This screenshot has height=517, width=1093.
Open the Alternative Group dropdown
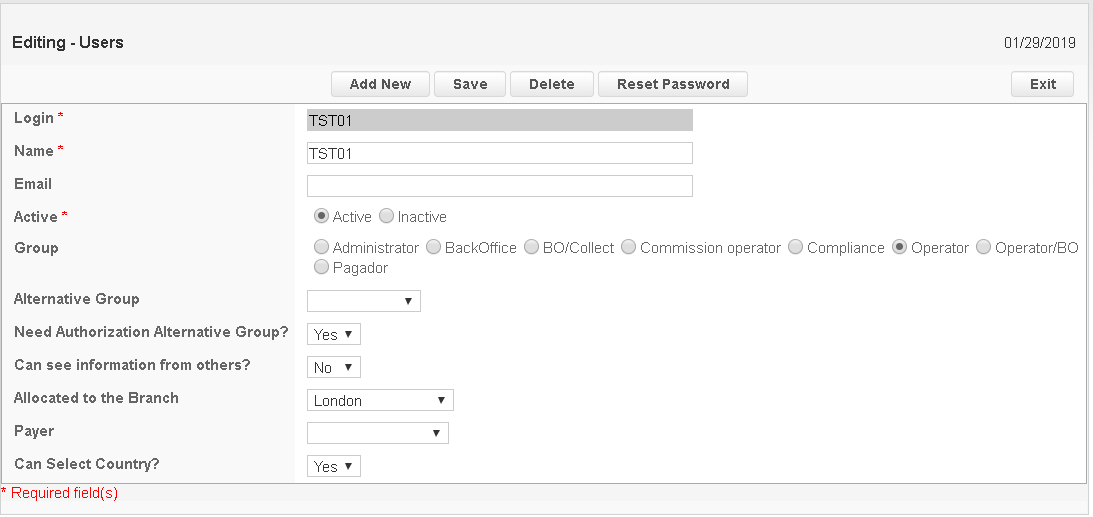[363, 301]
